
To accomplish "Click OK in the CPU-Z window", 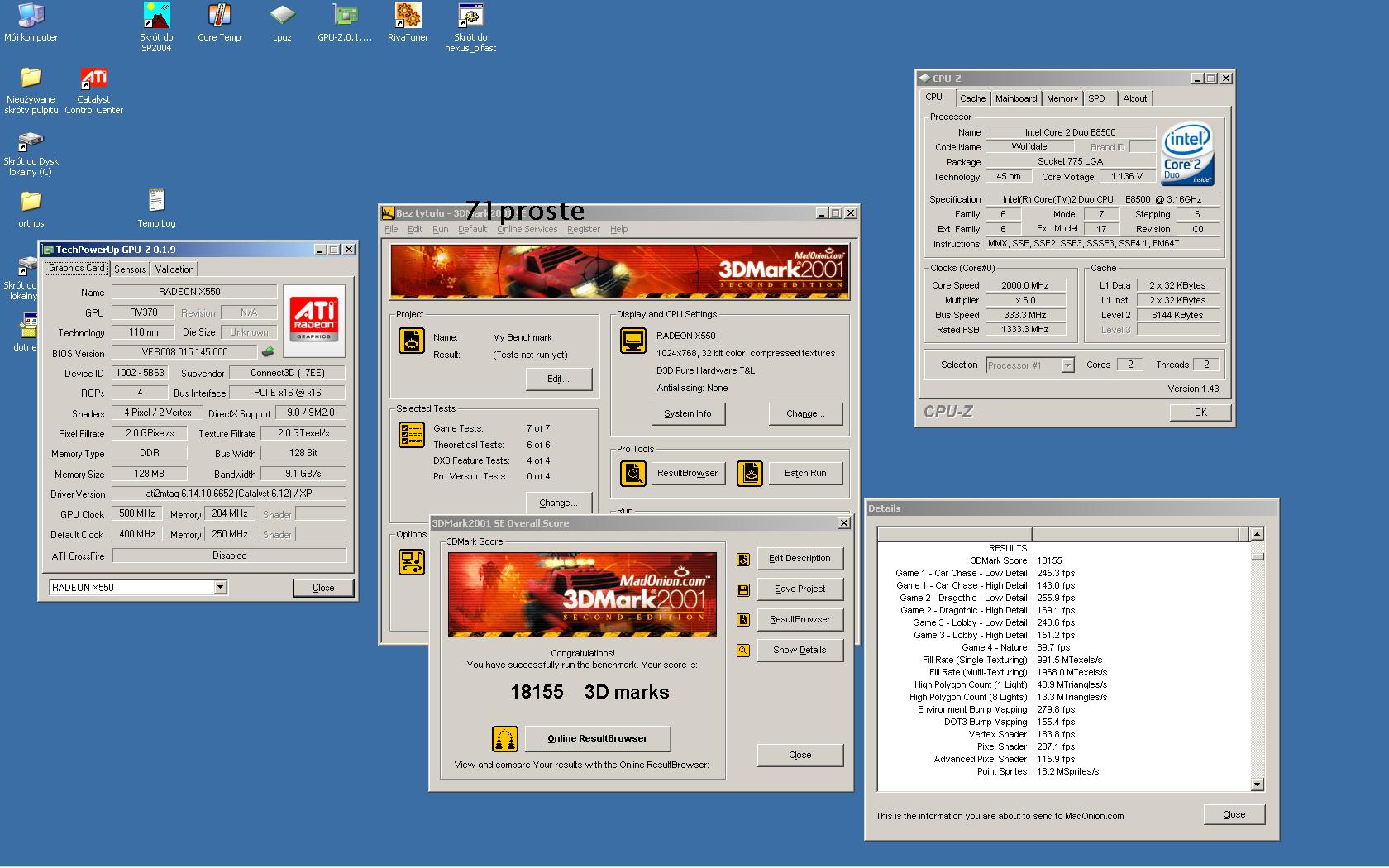I will click(x=1200, y=412).
